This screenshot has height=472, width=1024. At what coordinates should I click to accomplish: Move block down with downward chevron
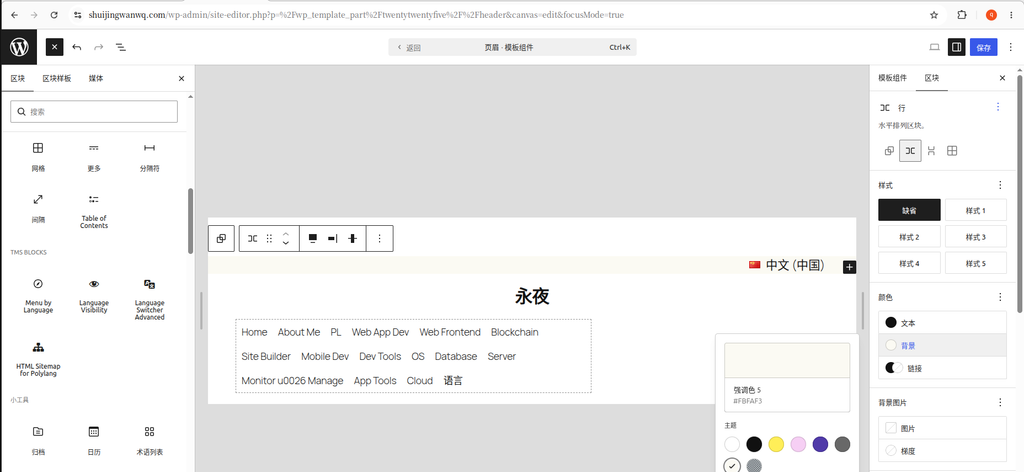tap(285, 244)
